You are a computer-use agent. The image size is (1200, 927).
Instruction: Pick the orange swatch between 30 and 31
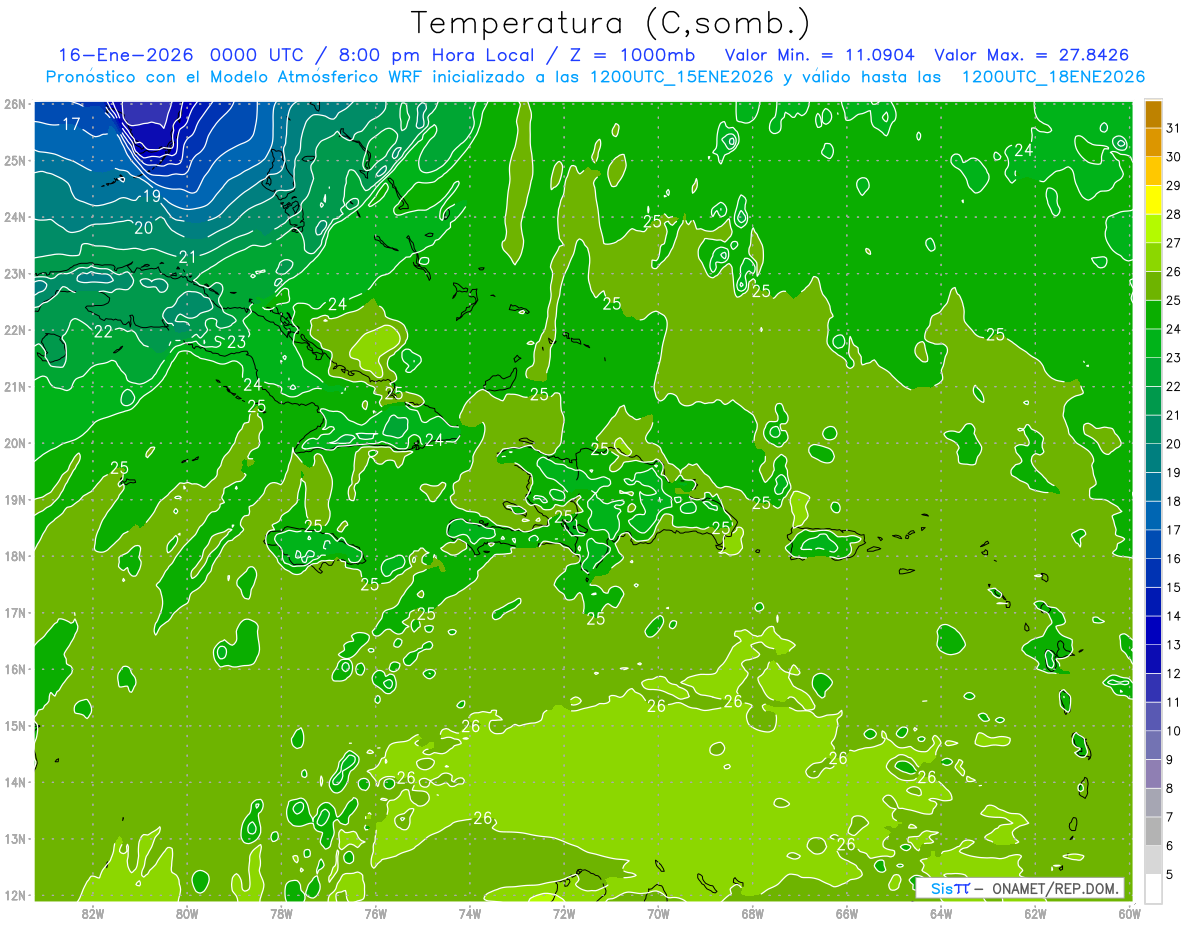(1153, 144)
